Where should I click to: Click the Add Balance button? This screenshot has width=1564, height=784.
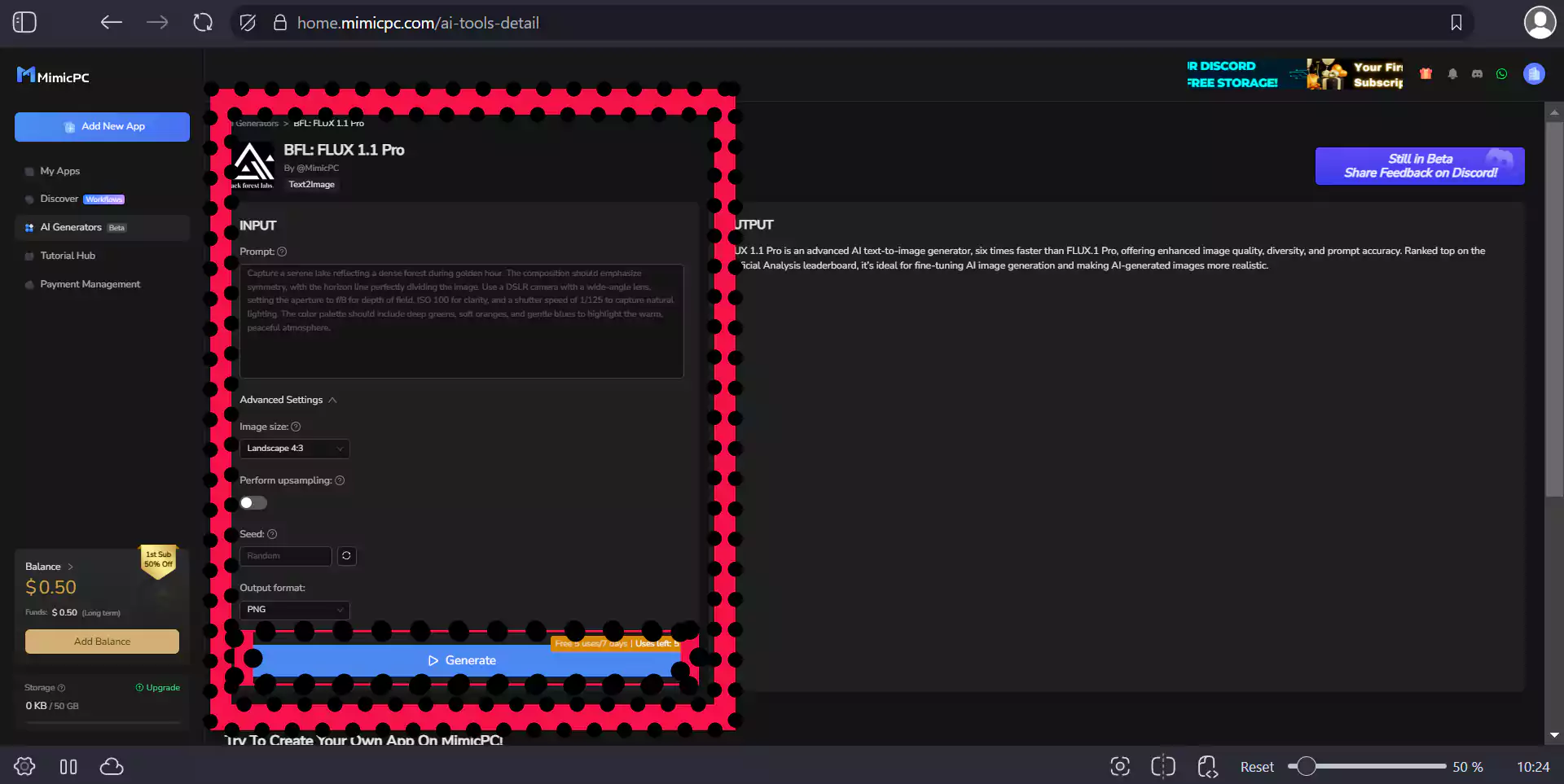point(102,642)
